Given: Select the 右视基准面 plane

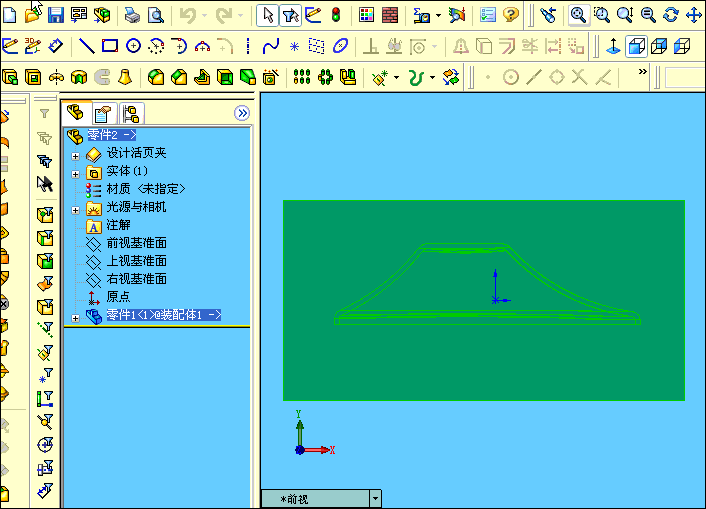Looking at the screenshot, I should click(136, 279).
